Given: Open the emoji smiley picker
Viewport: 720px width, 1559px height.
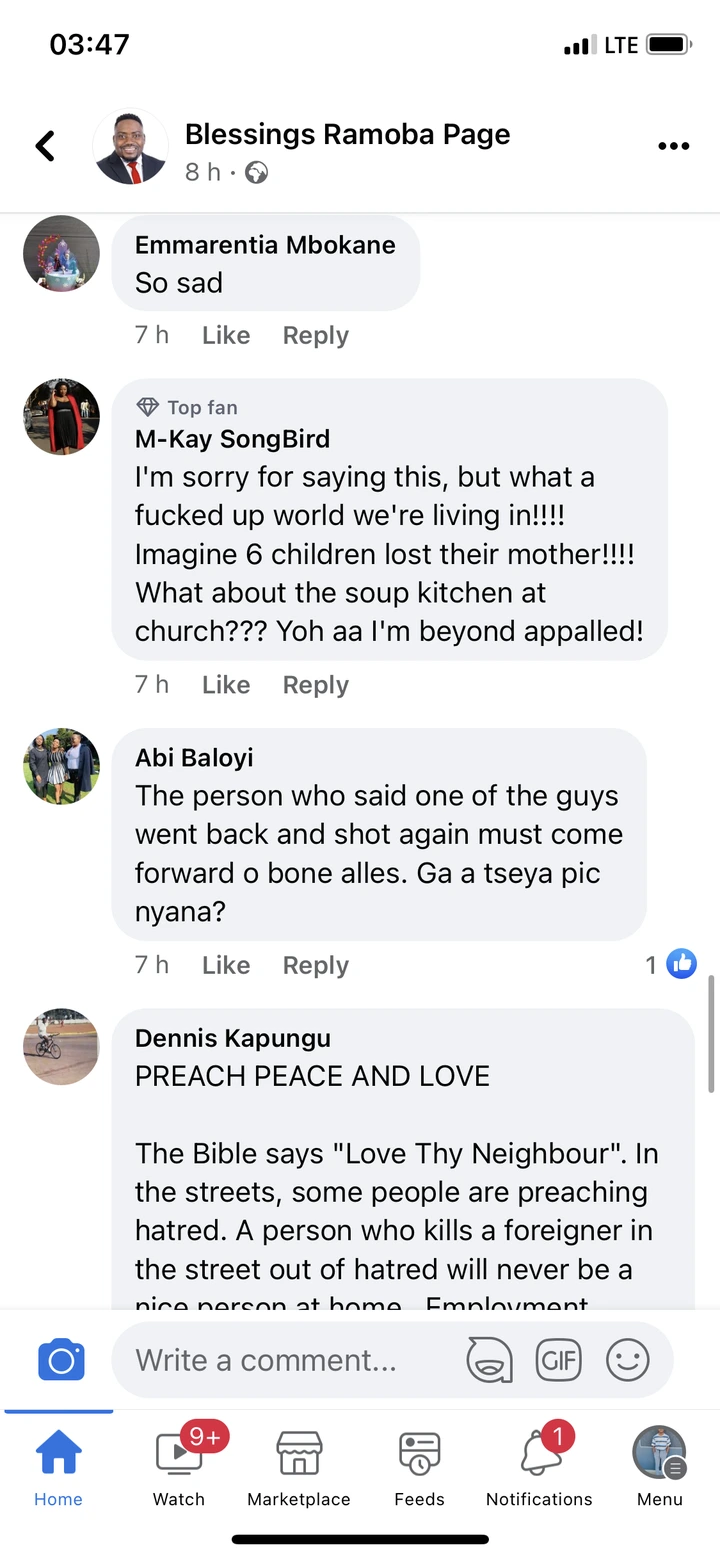Looking at the screenshot, I should pos(628,1360).
